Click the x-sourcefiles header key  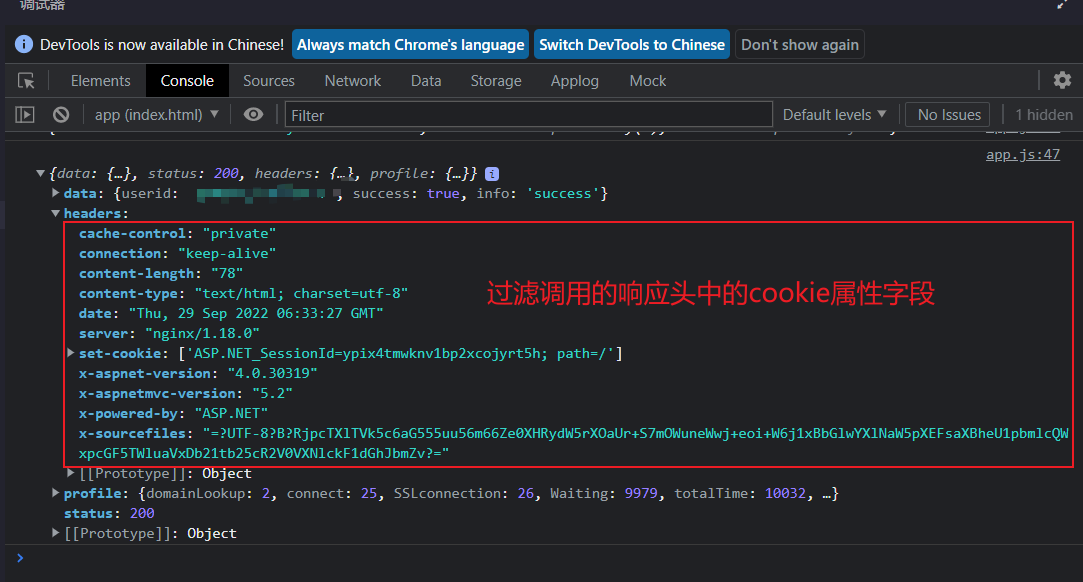coord(133,434)
